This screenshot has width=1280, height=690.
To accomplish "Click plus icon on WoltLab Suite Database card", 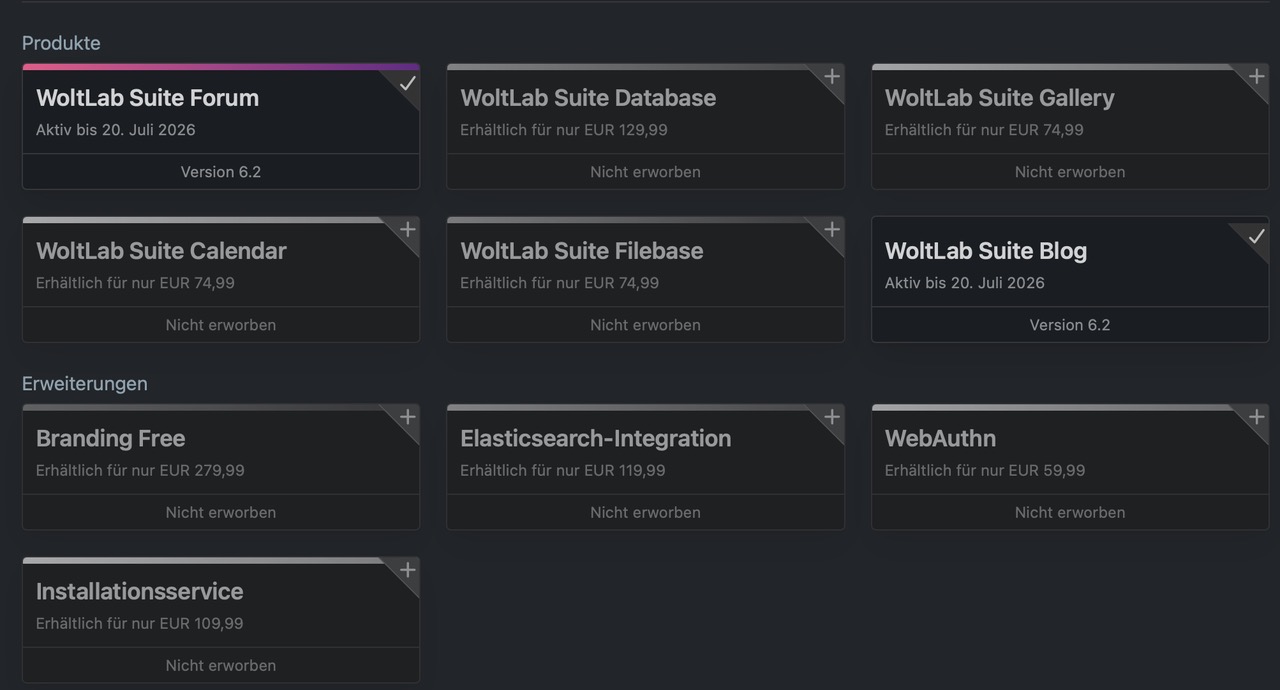I will [831, 77].
